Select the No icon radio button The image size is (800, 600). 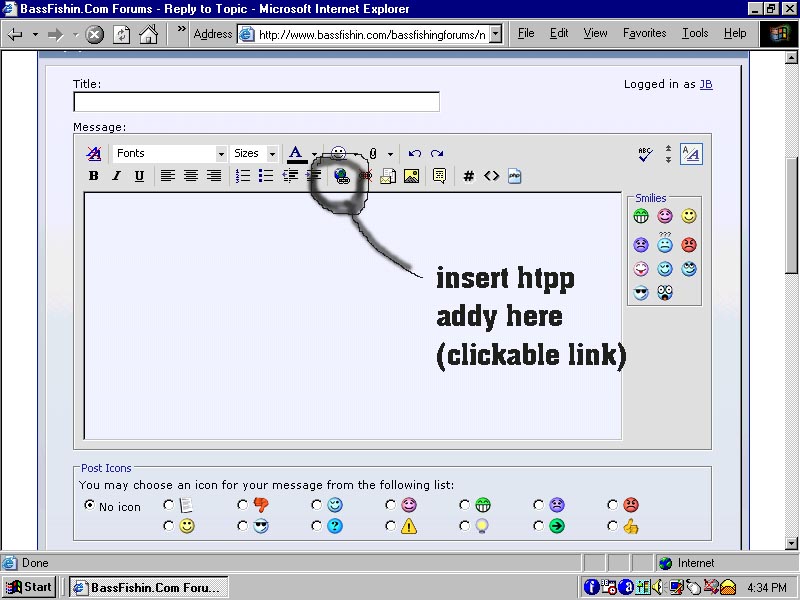pos(89,505)
